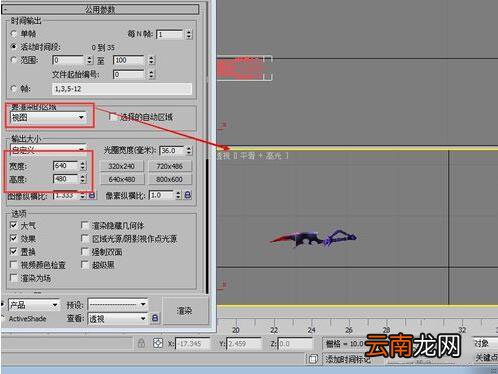Toggle the selection lock icon in status bar
This screenshot has width=498, height=374.
click(x=141, y=343)
